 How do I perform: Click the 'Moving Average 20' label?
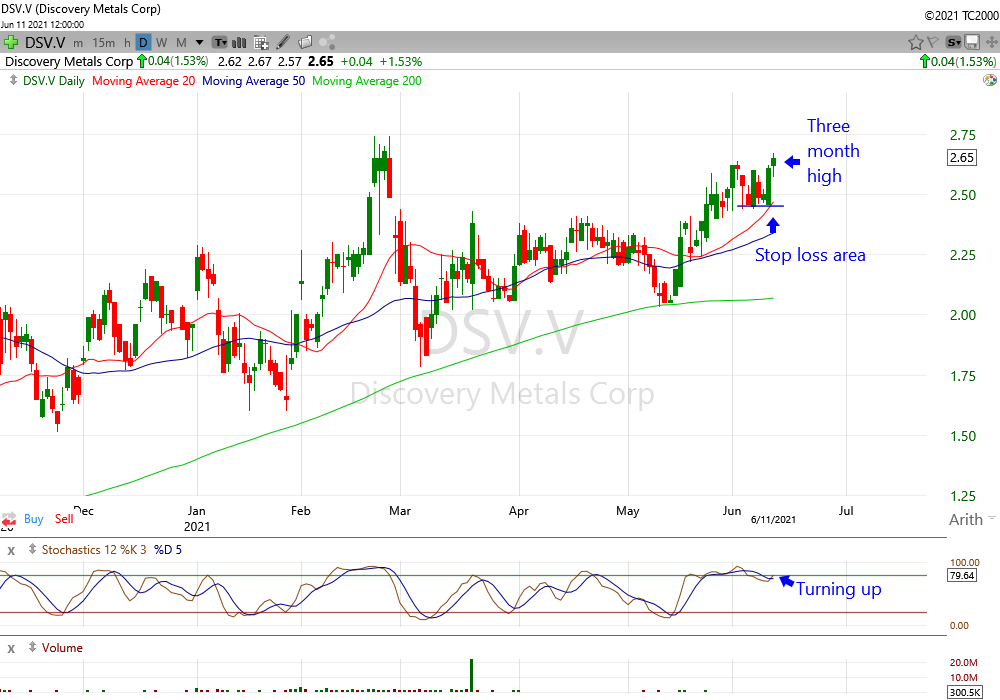pyautogui.click(x=143, y=81)
